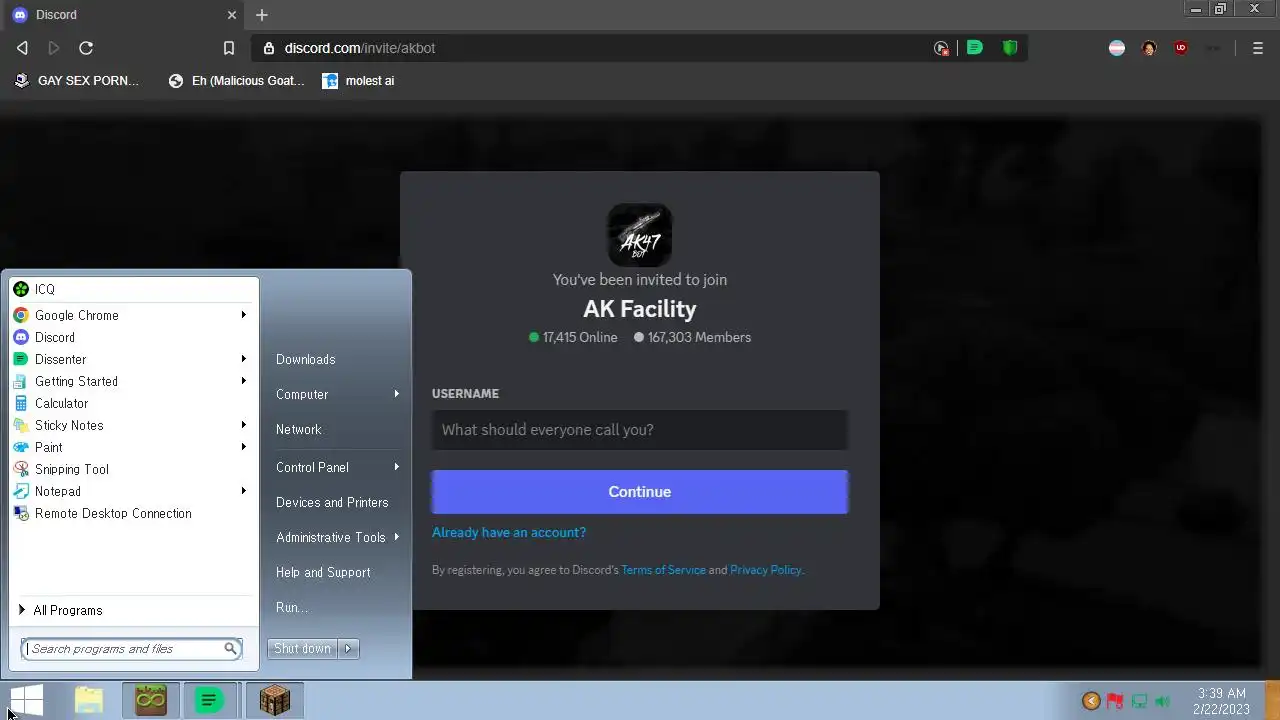Open Network from the Start menu

tap(299, 429)
